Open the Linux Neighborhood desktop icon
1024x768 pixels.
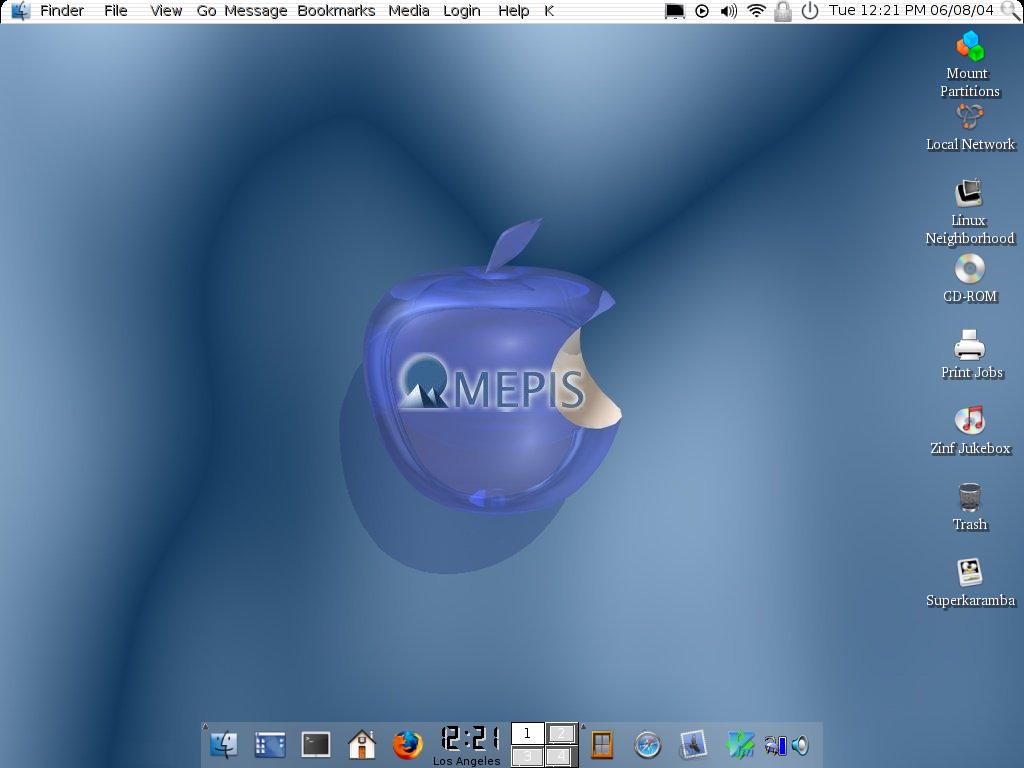(970, 212)
